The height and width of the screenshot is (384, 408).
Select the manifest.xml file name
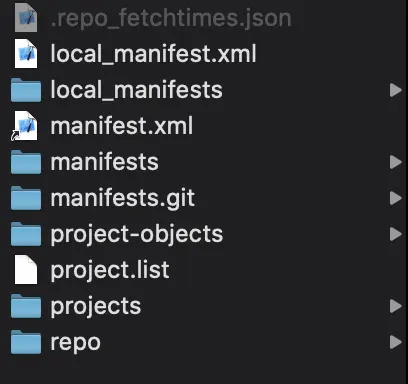pos(122,126)
